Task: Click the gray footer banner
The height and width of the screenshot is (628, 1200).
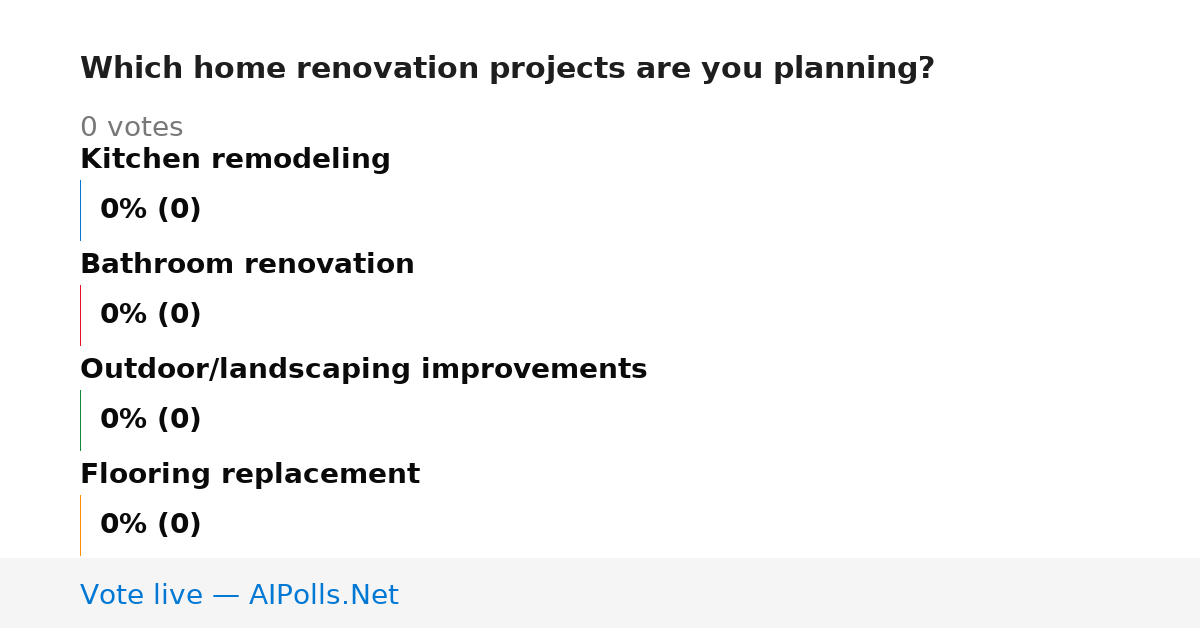Action: (600, 593)
